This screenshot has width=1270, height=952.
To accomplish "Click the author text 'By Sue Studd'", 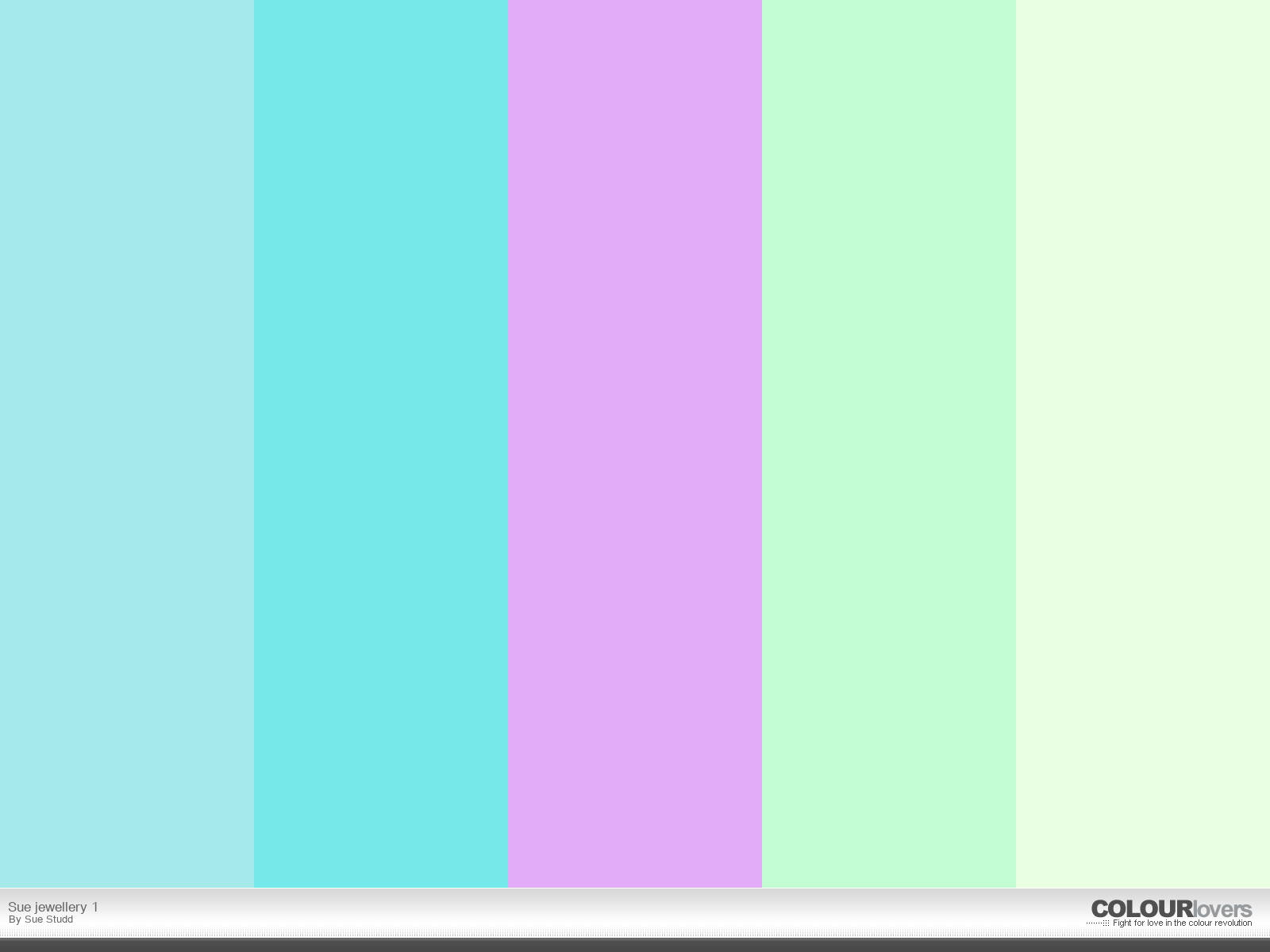I will (x=40, y=919).
